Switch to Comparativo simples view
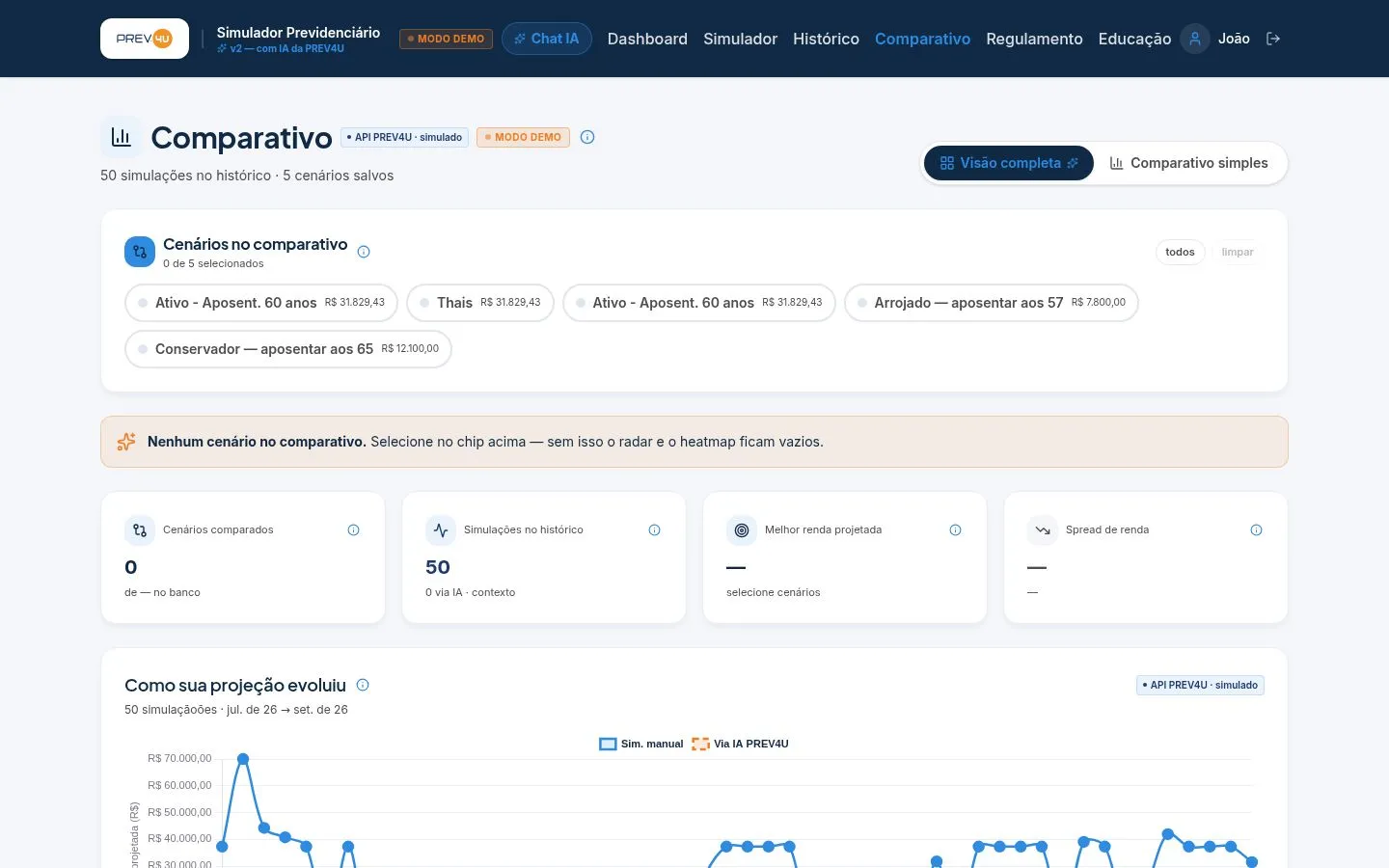Screen dimensions: 1389x868 [x=1189, y=163]
